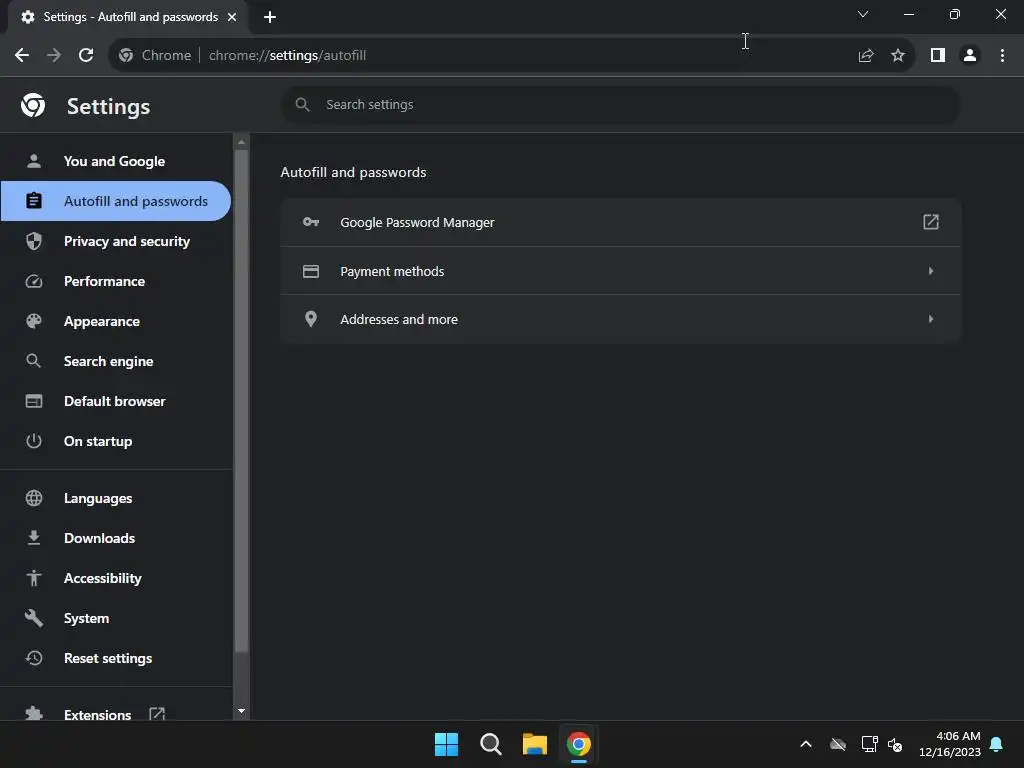Open Google Password Manager row
Image resolution: width=1024 pixels, height=768 pixels.
[620, 223]
